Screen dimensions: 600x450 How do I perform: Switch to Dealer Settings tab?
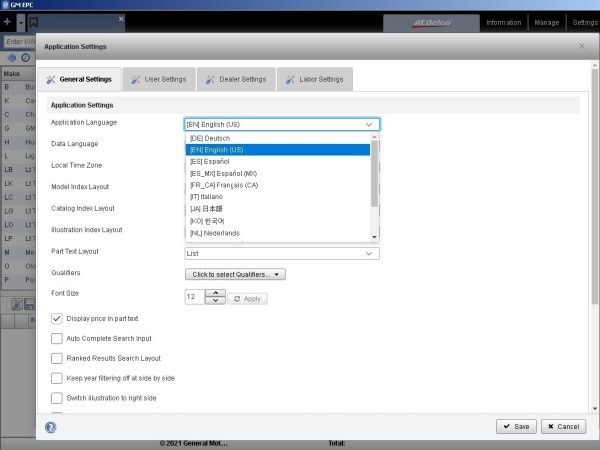click(x=236, y=79)
